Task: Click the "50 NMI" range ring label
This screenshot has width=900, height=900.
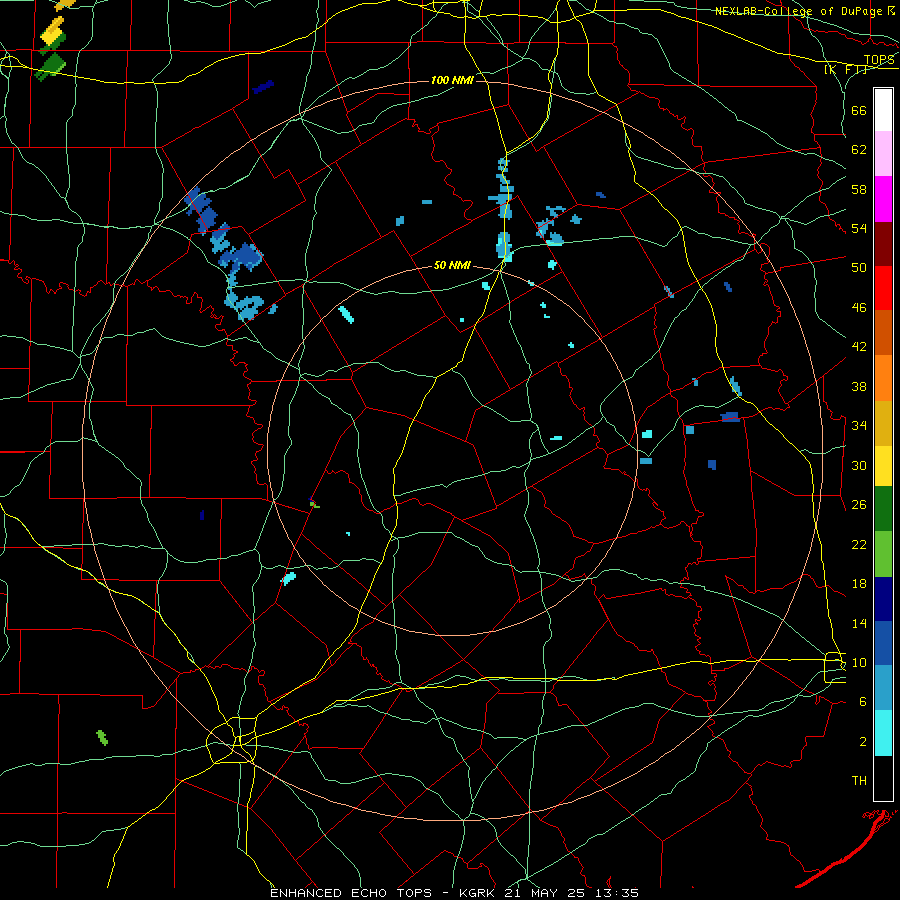Action: coord(452,265)
